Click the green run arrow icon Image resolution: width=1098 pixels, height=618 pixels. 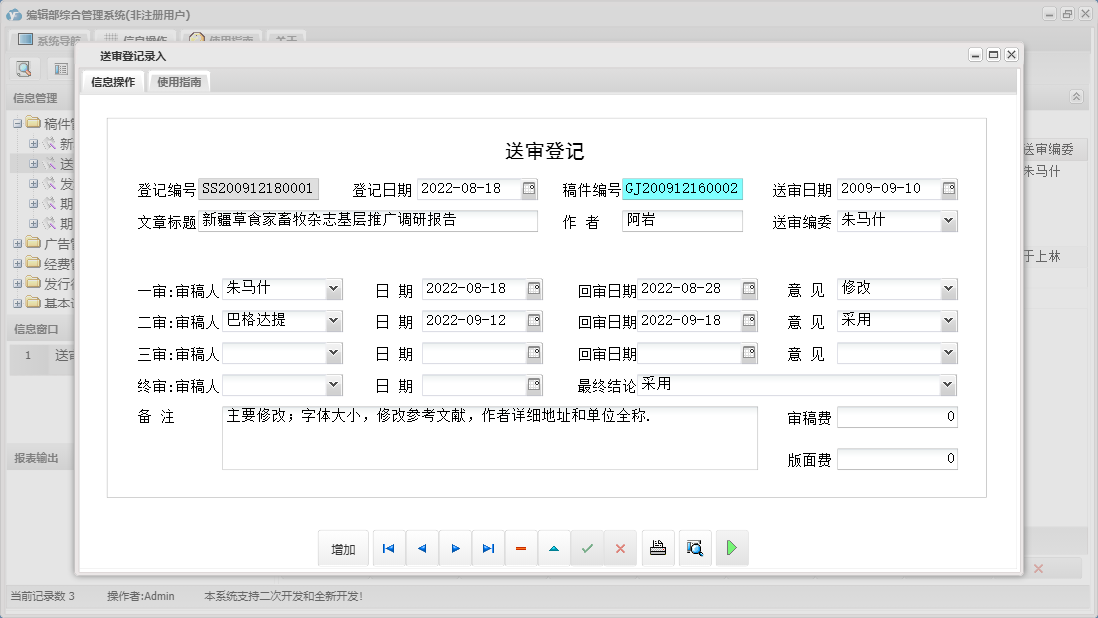point(732,547)
